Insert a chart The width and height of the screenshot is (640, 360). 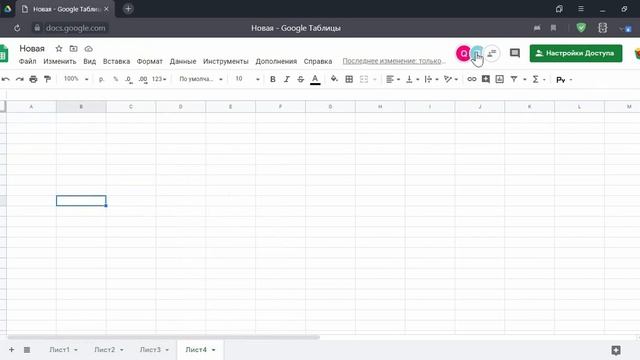click(x=500, y=79)
